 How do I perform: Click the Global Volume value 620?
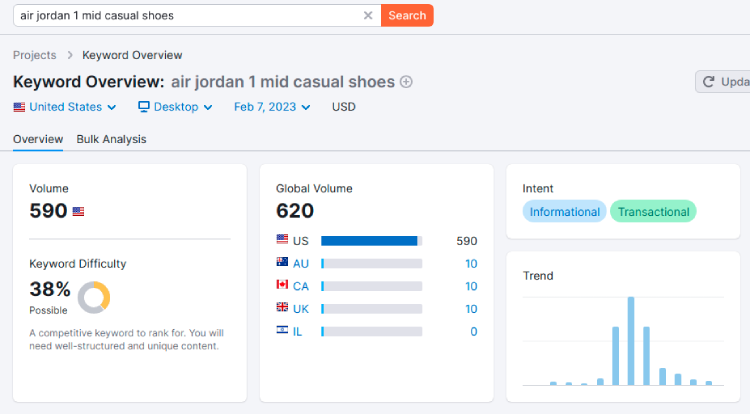tap(295, 211)
